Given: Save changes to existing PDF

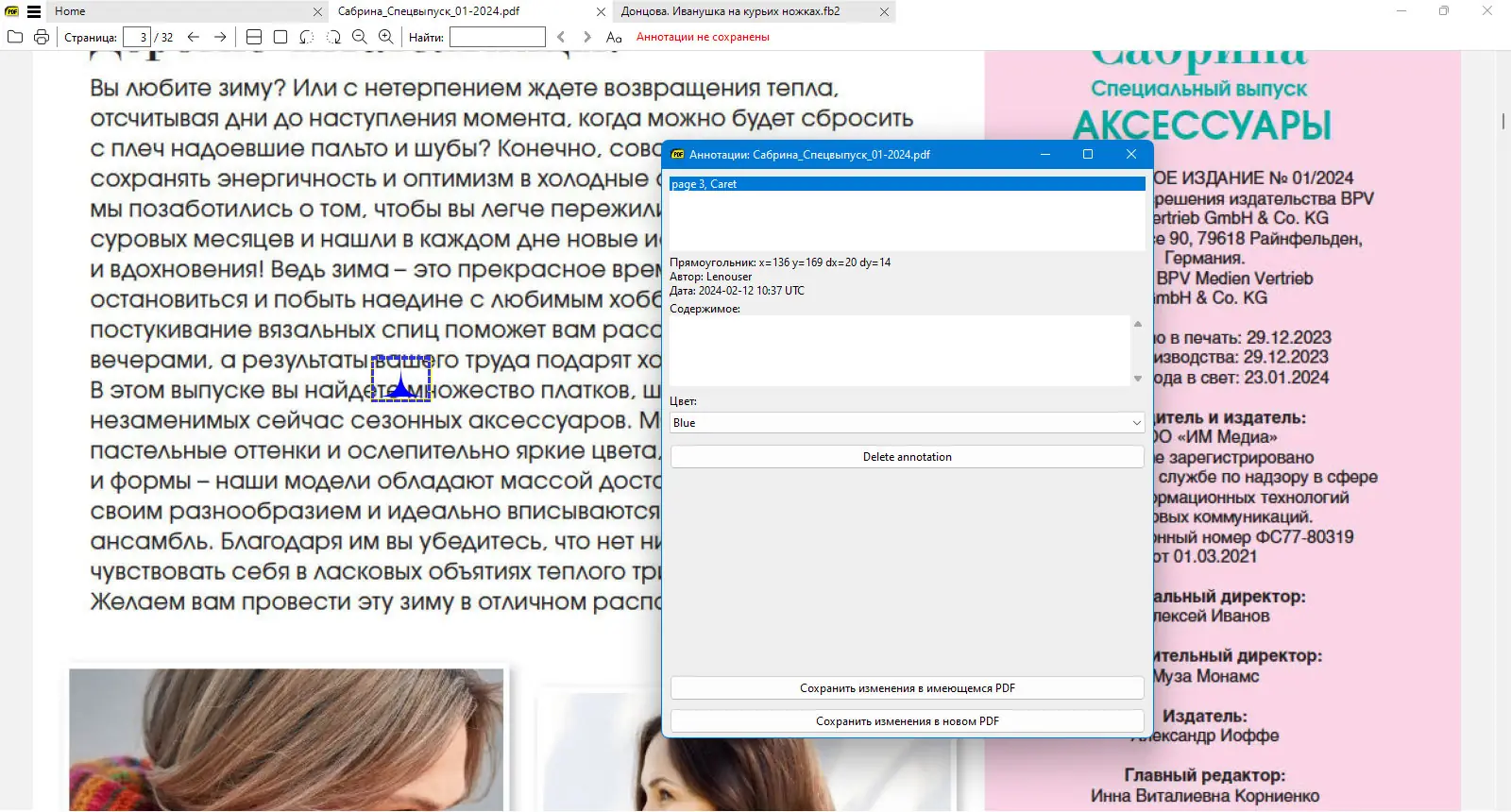Looking at the screenshot, I should 907,688.
